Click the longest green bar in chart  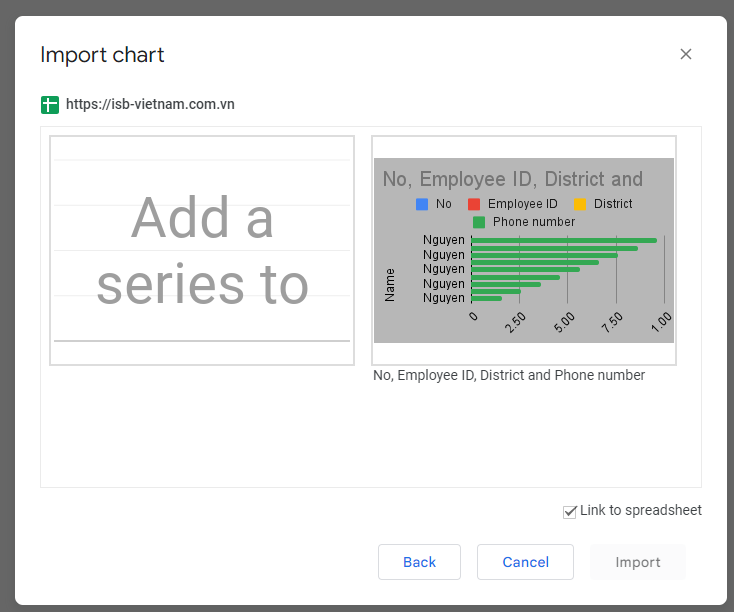564,240
